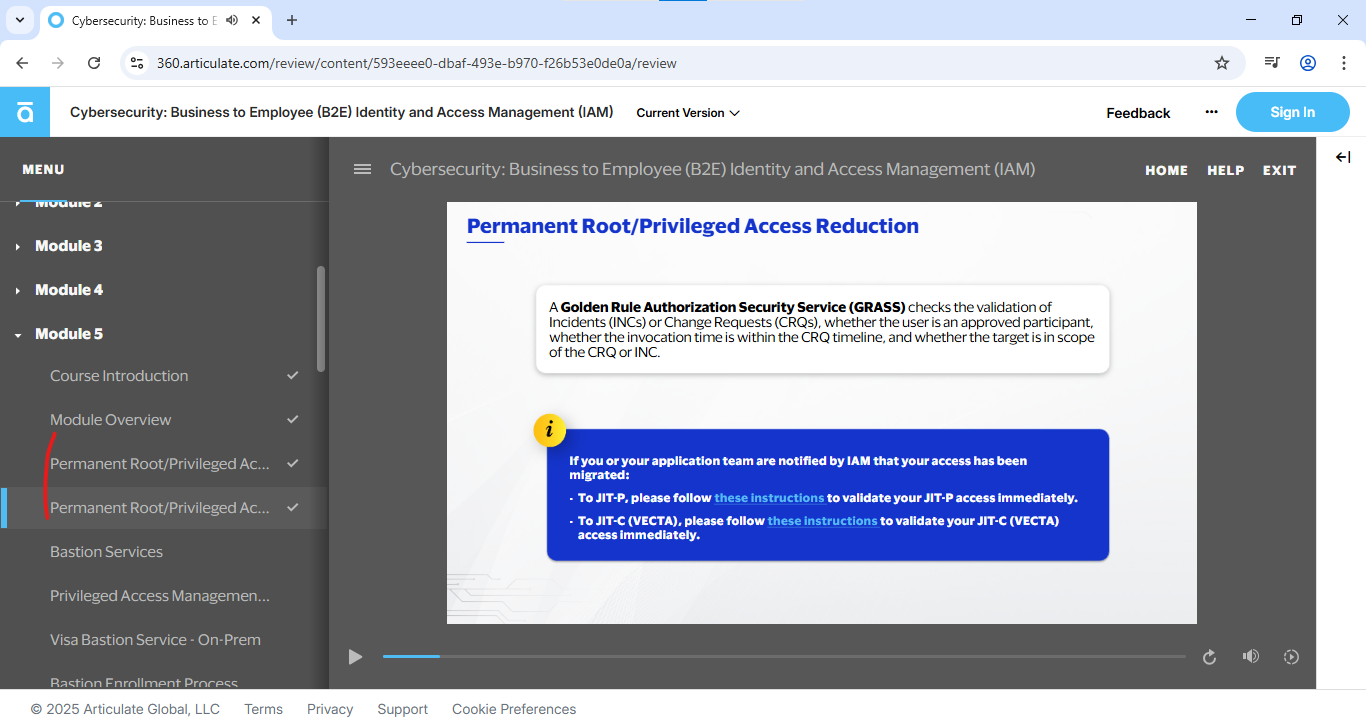Click the slide title Permanent Root/Privileged Access Reduction
The height and width of the screenshot is (728, 1366).
pos(693,226)
